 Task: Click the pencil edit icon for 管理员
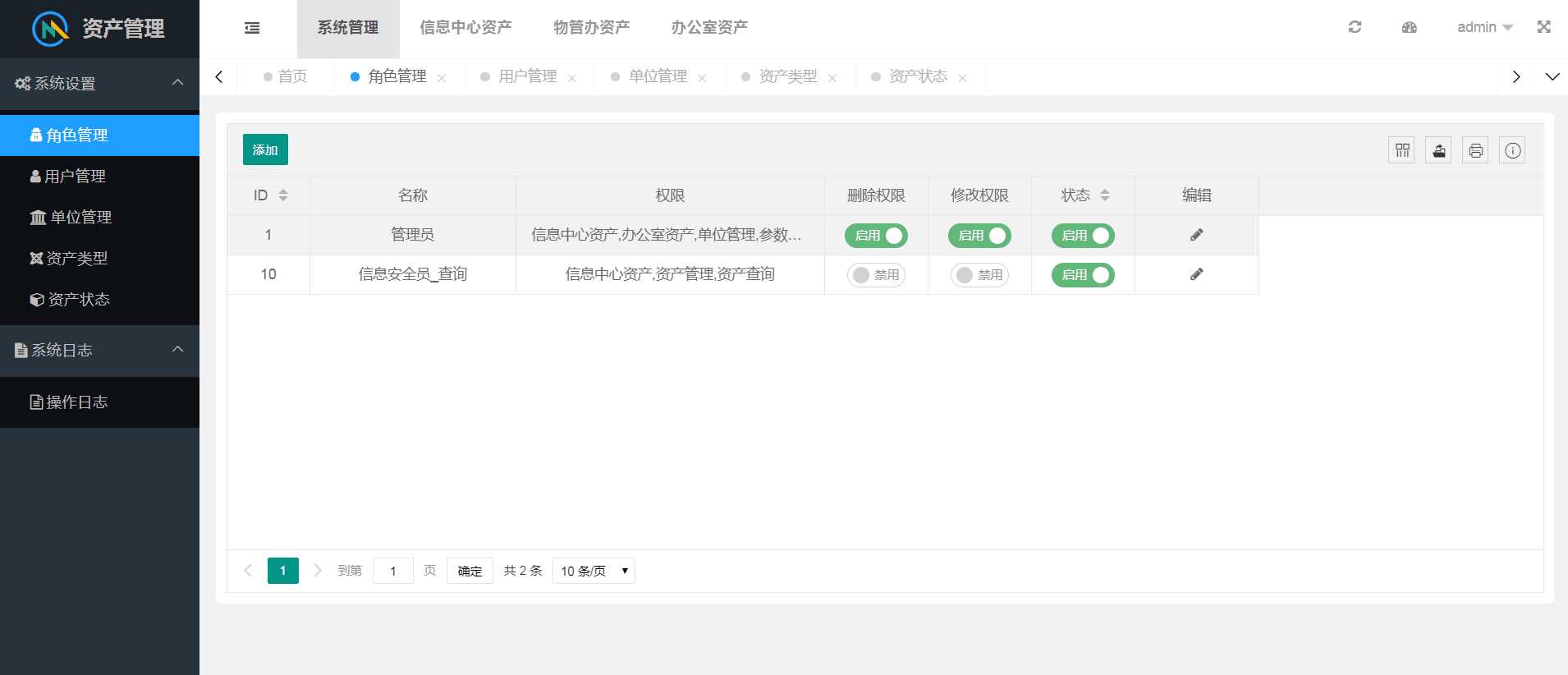coord(1196,235)
